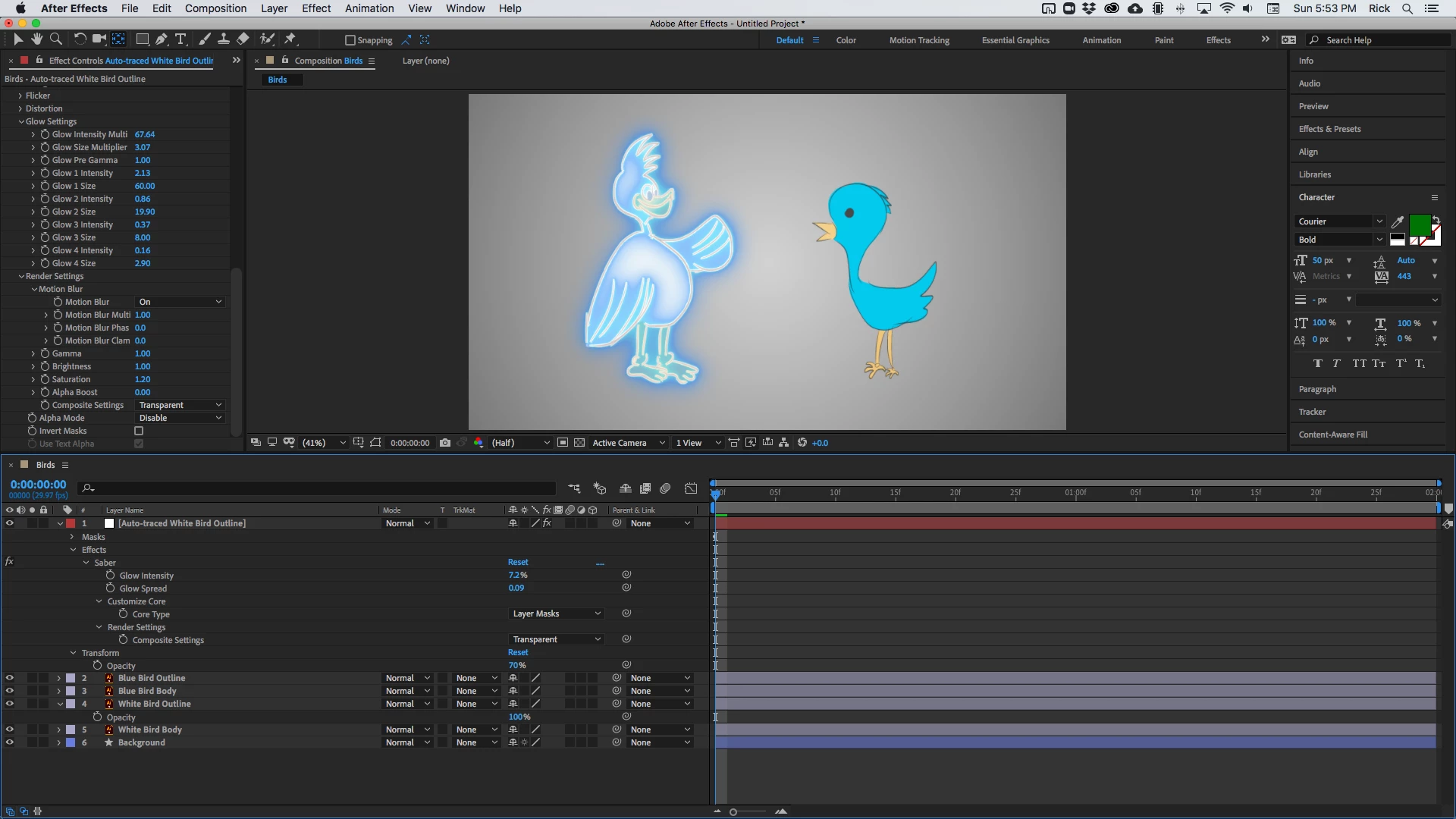Select the Clone Stamp tool

click(x=224, y=39)
